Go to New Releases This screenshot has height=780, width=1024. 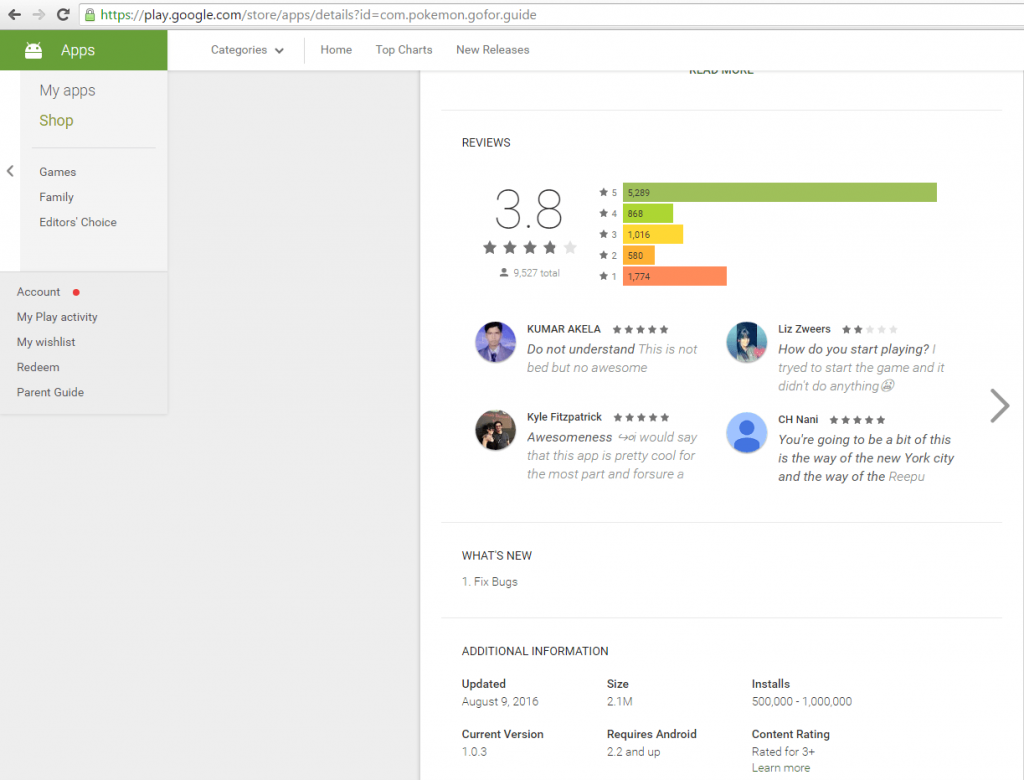[x=492, y=50]
